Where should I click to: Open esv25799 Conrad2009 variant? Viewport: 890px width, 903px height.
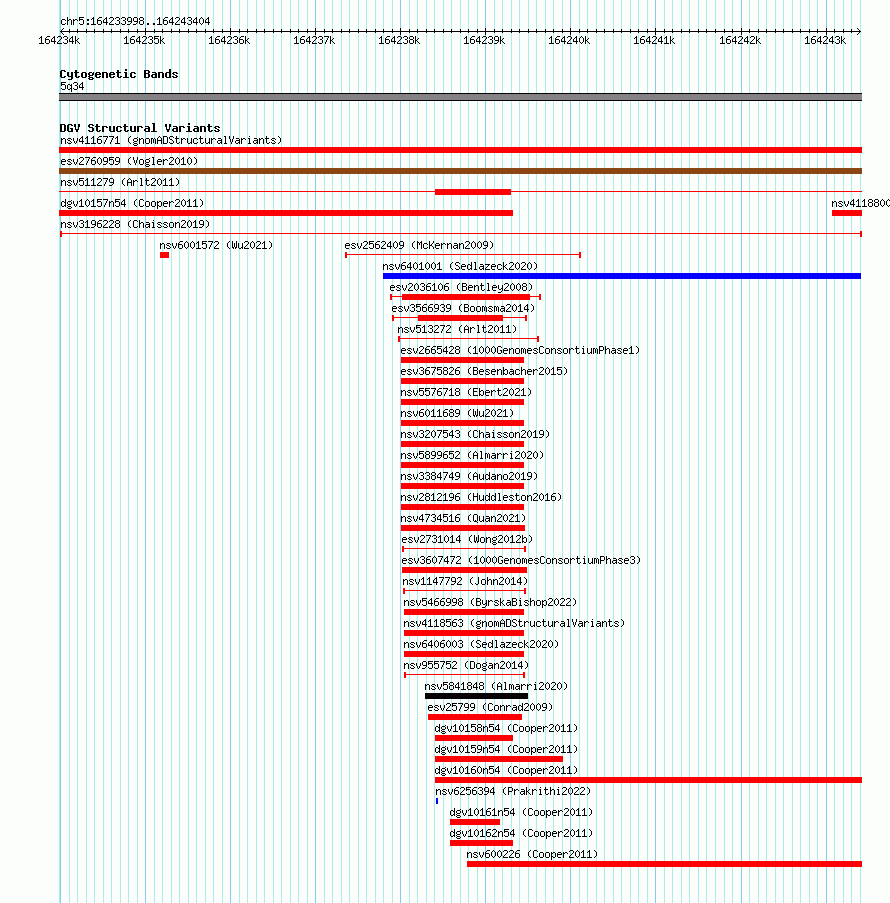pyautogui.click(x=490, y=708)
